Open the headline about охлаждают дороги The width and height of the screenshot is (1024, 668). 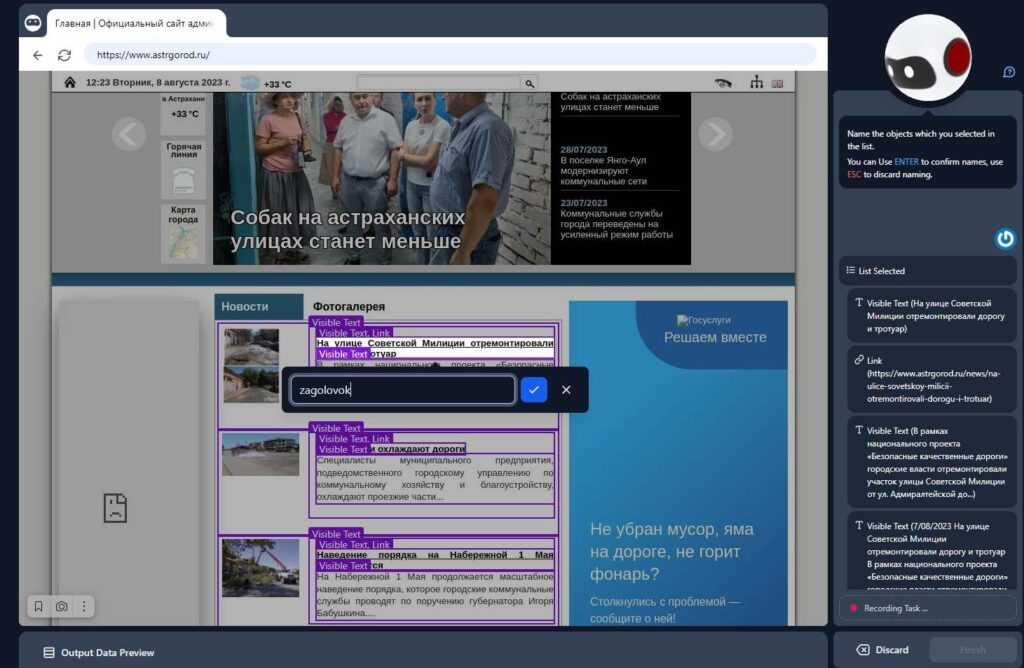[x=418, y=449]
